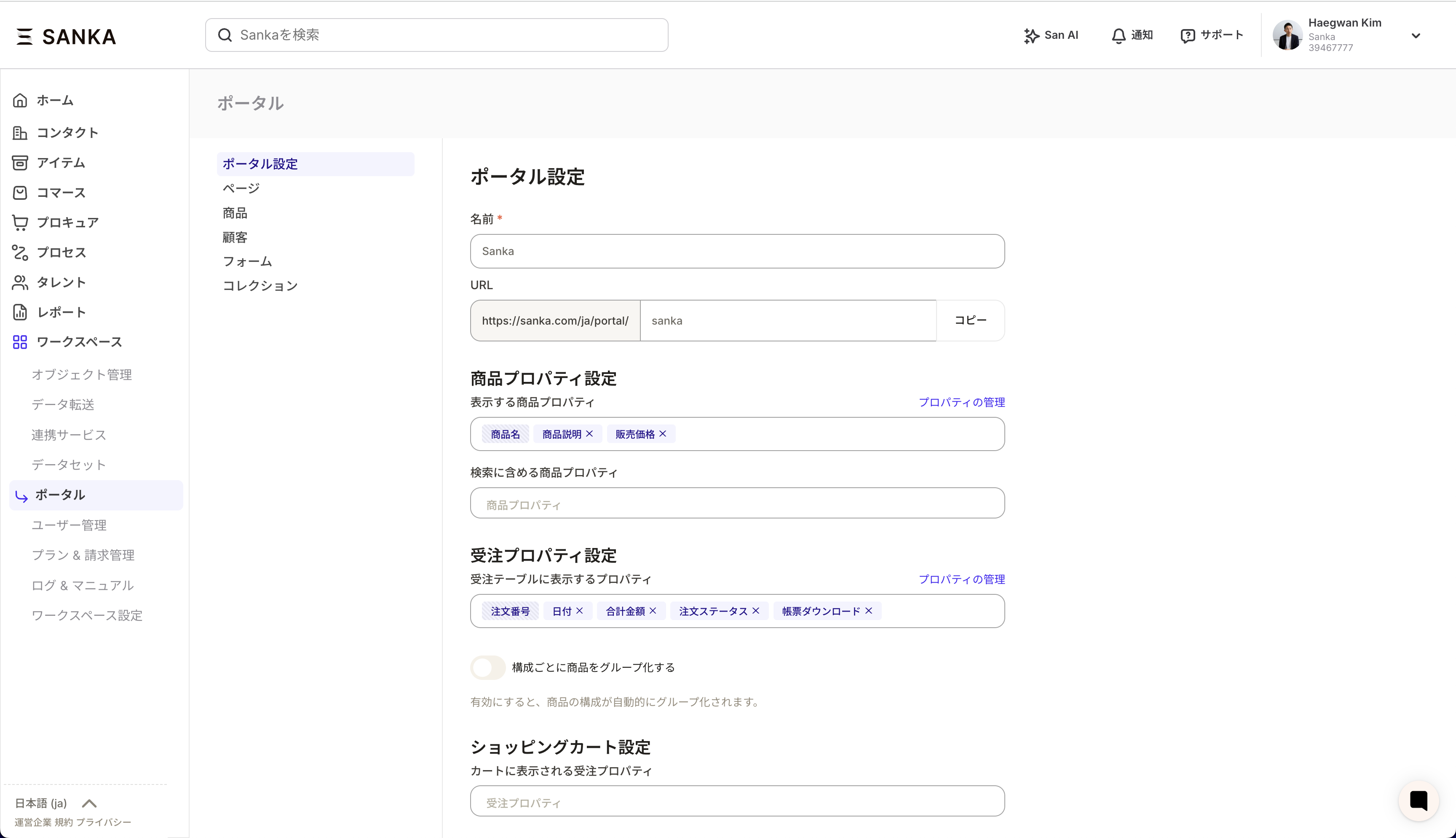Select the コレクション menu item
The width and height of the screenshot is (1456, 838).
pos(260,286)
